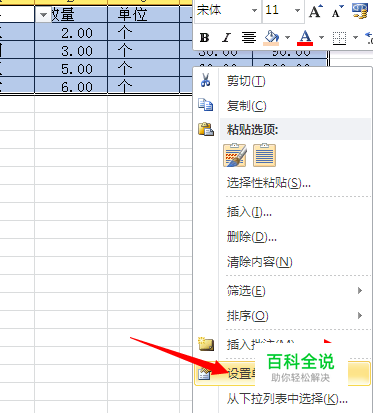Select the plain paste clipboard option
Screen dimensions: 373x413
click(264, 155)
